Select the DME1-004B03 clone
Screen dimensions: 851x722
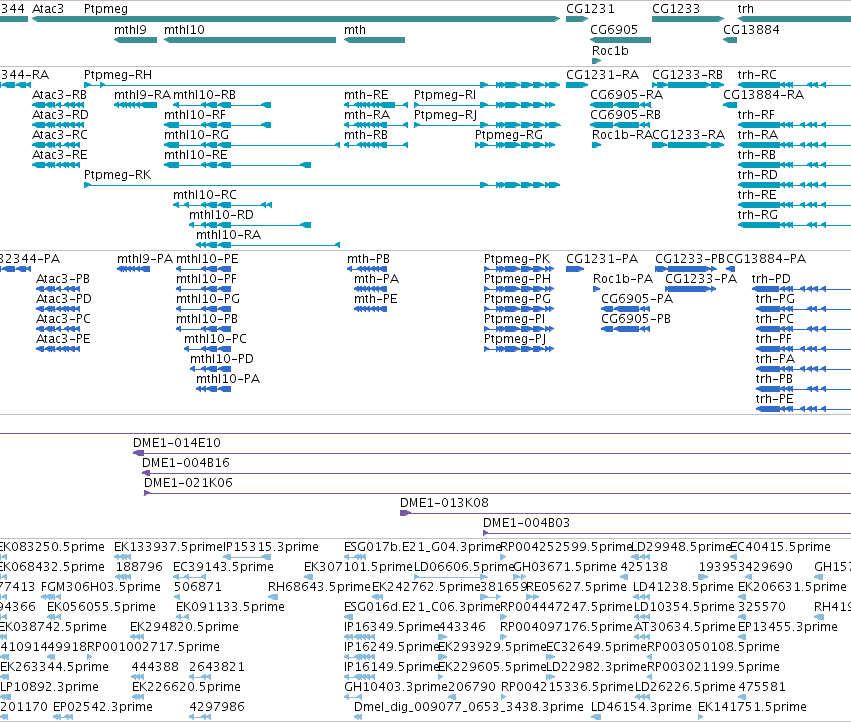[x=667, y=533]
